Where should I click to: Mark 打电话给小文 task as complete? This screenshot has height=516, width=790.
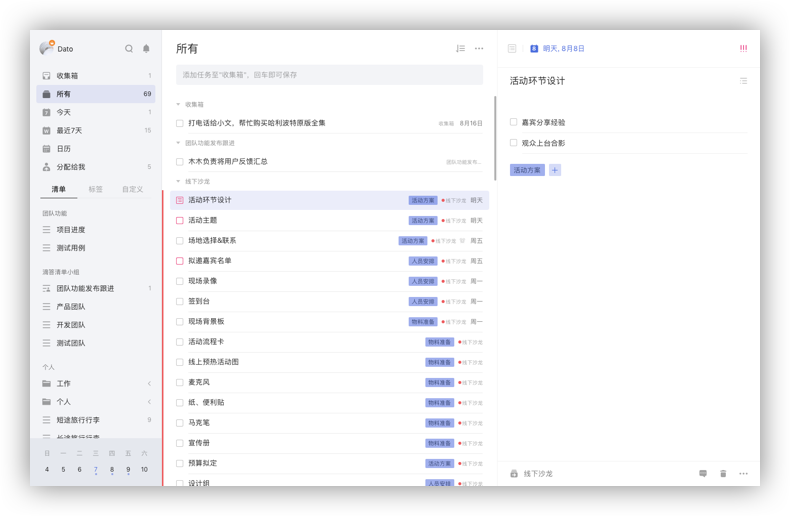point(180,123)
